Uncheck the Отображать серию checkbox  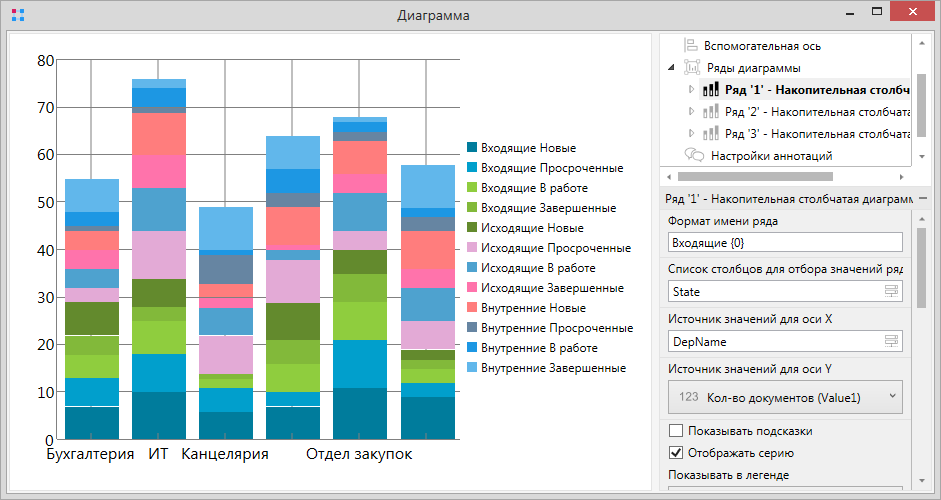(x=676, y=453)
